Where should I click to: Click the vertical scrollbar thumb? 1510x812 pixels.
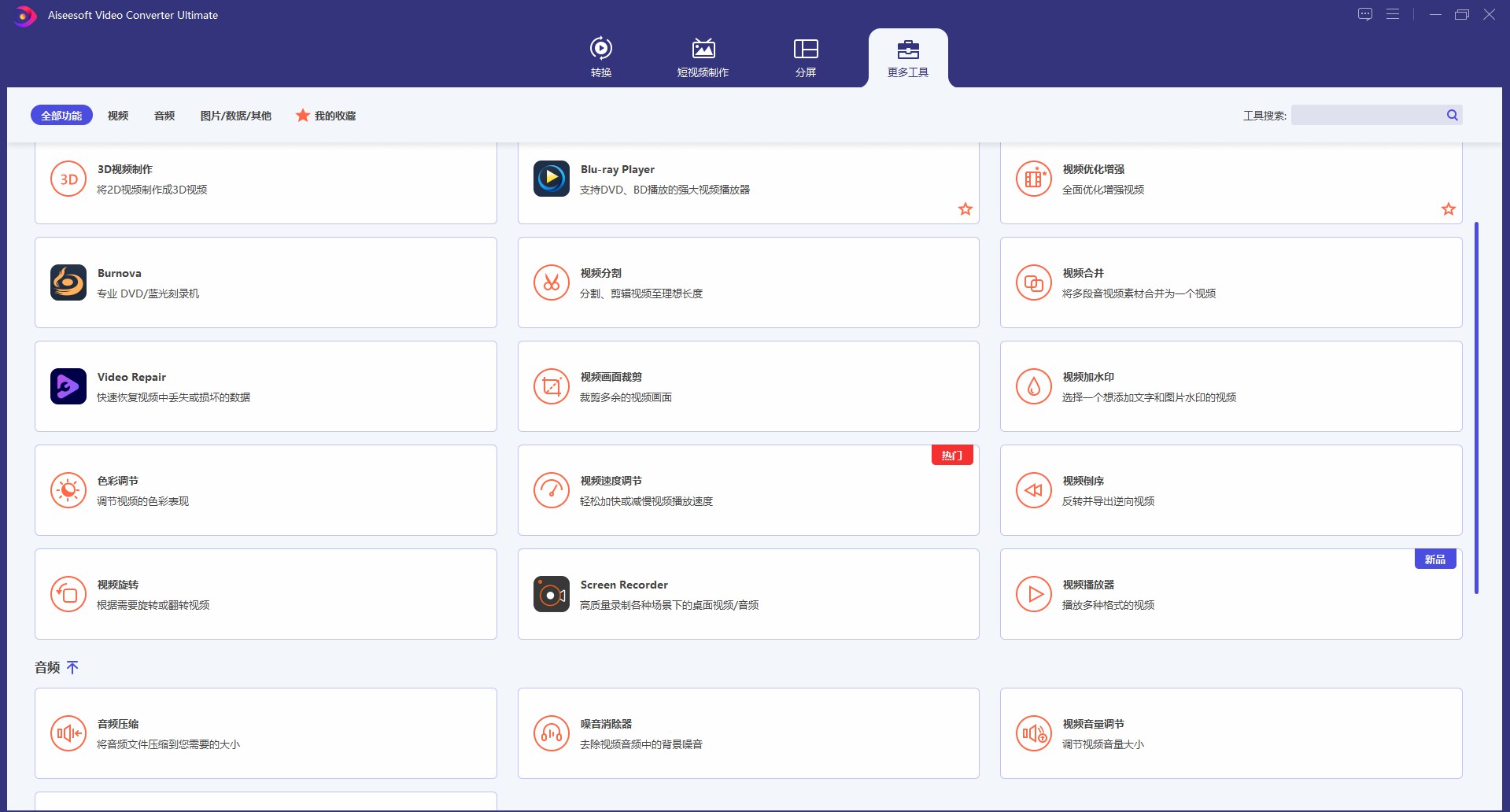click(1476, 408)
